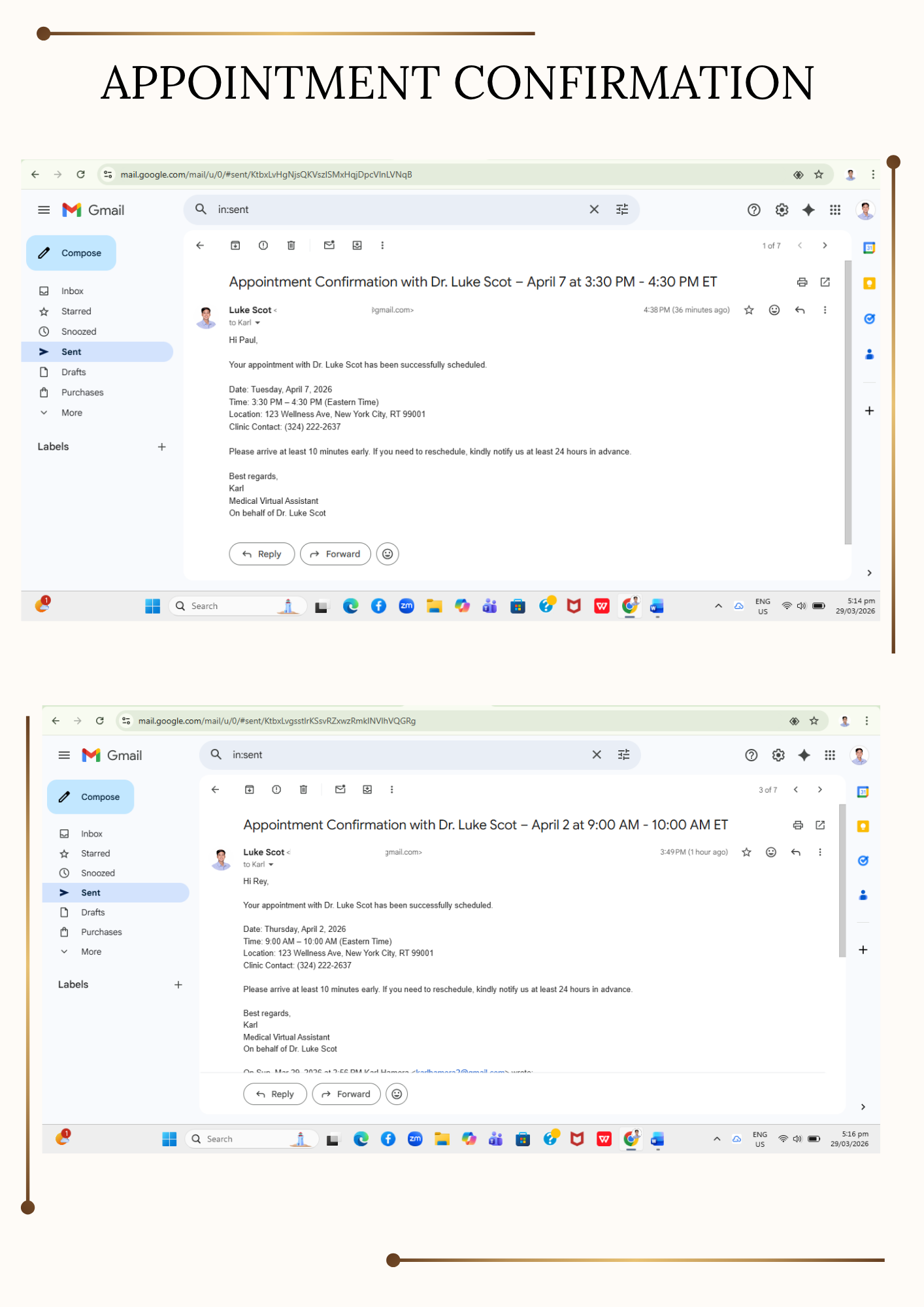
Task: Click the in:sent search field in April 7 window
Action: [399, 209]
